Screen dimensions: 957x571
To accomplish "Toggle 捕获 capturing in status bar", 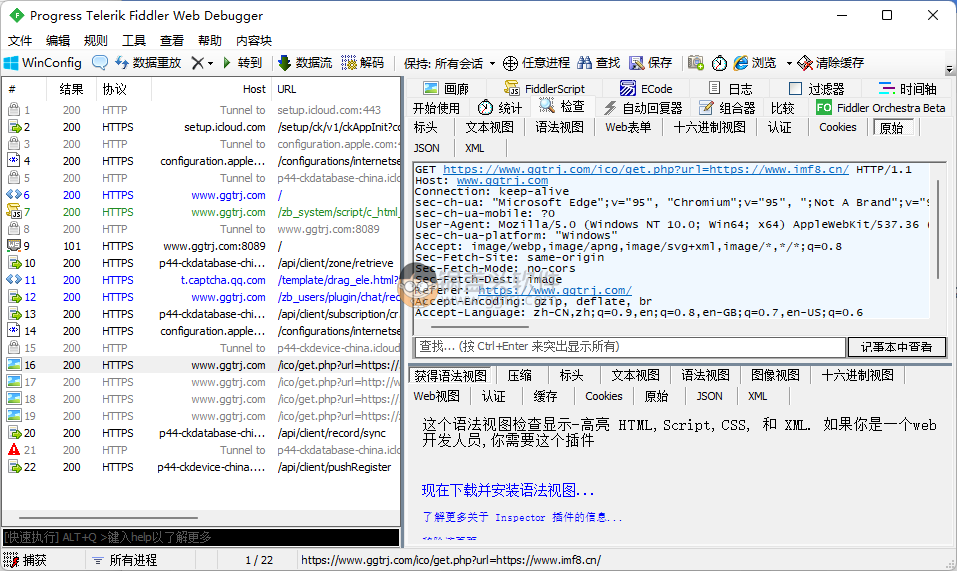I will (x=26, y=560).
